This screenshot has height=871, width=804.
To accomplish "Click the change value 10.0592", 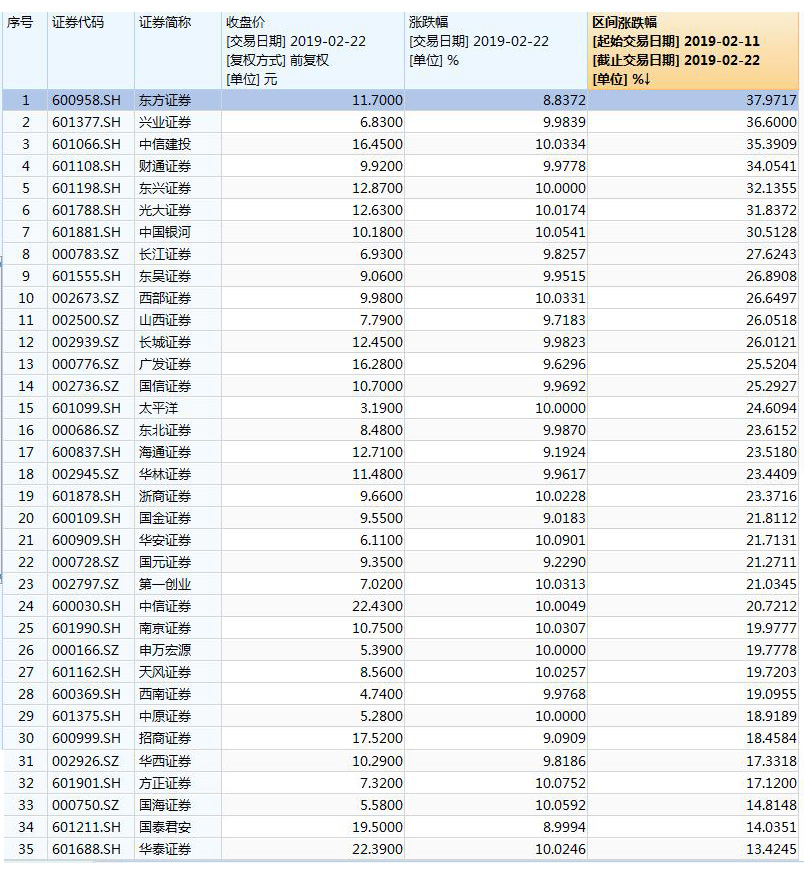I will [560, 805].
